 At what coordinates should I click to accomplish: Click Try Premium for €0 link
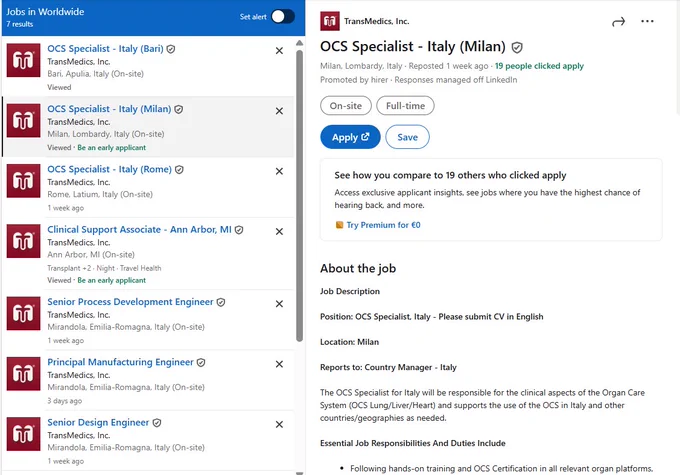pyautogui.click(x=383, y=225)
